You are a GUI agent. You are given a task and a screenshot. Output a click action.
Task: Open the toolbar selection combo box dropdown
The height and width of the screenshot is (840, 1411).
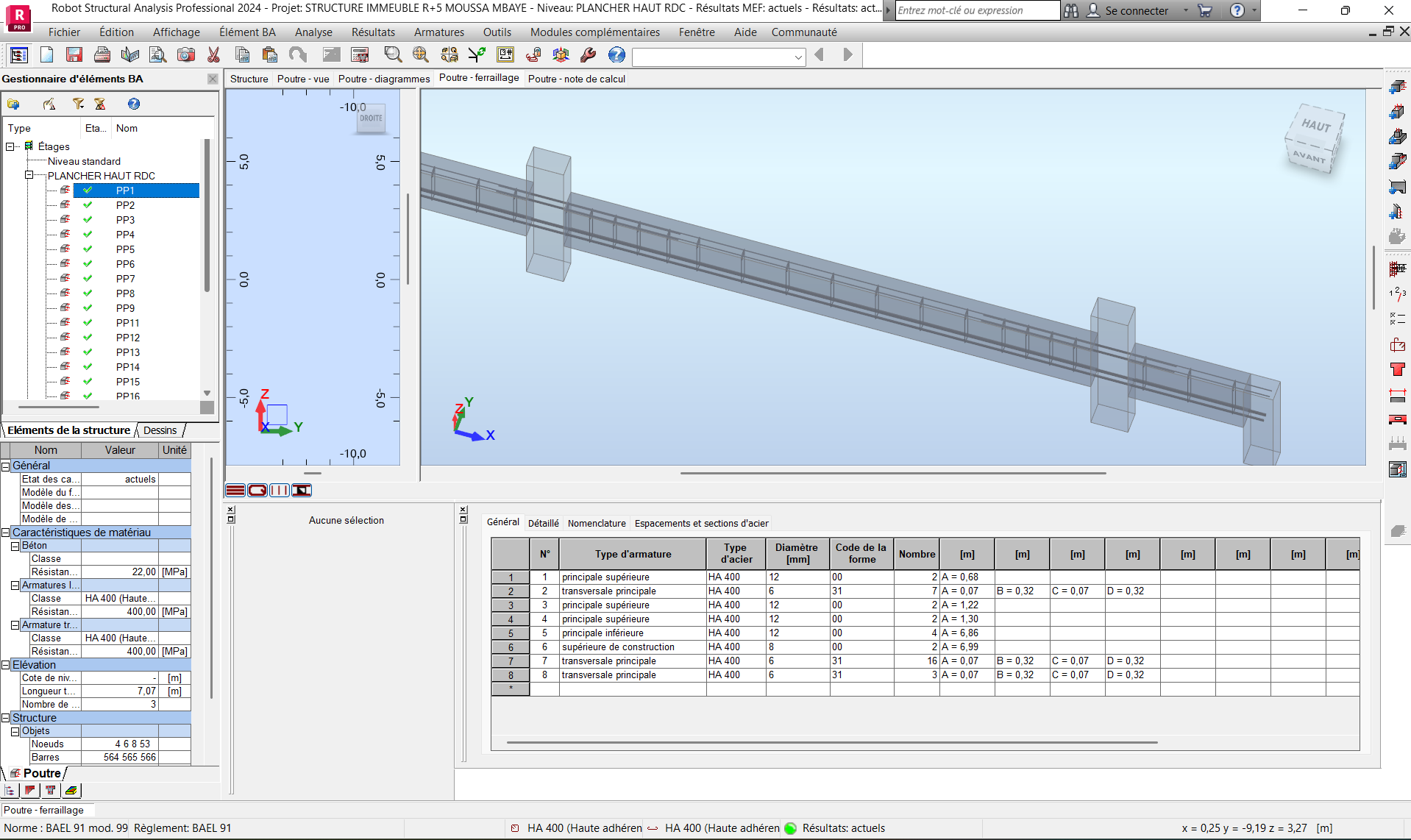coord(798,57)
